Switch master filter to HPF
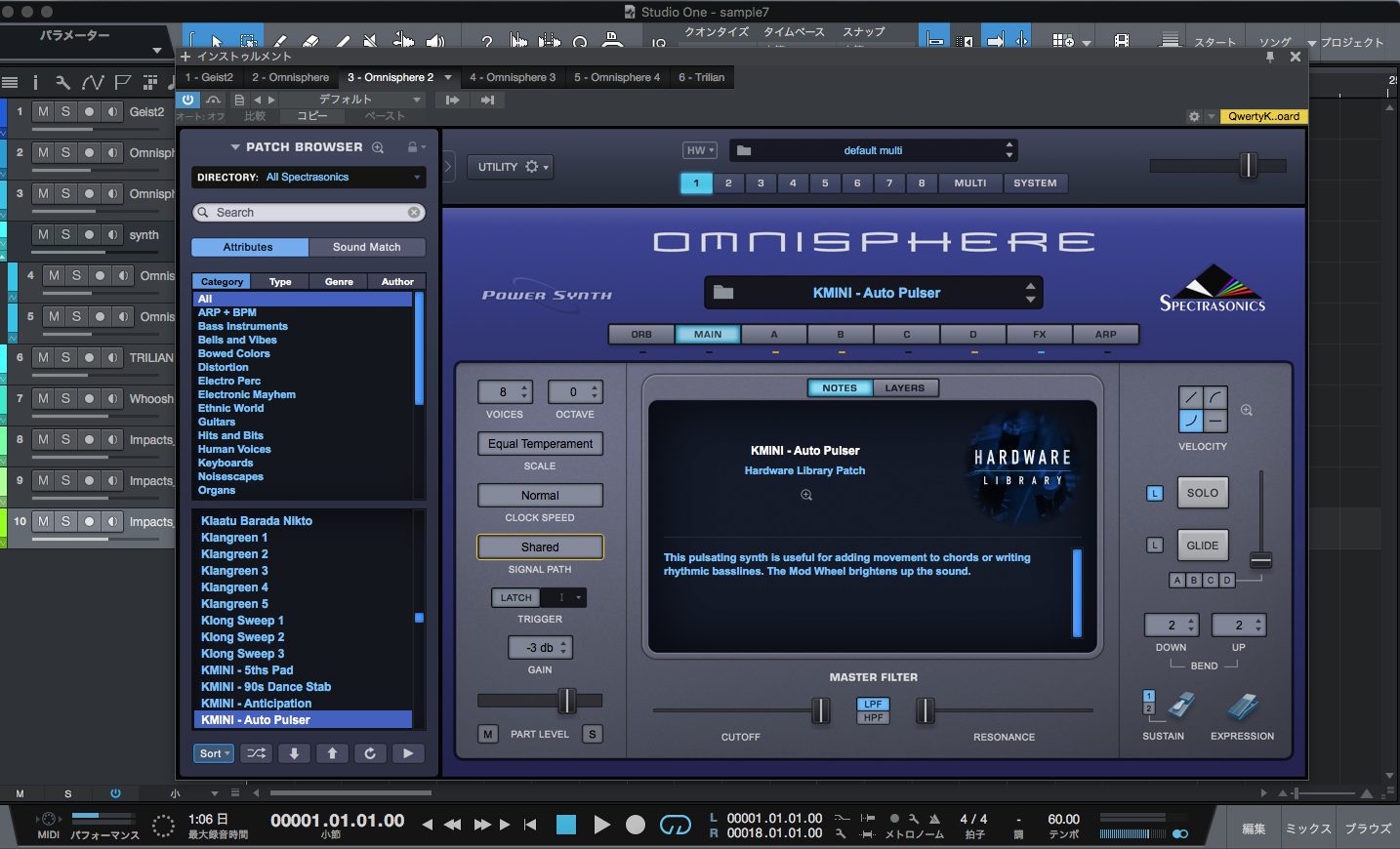This screenshot has height=849, width=1400. pos(873,717)
